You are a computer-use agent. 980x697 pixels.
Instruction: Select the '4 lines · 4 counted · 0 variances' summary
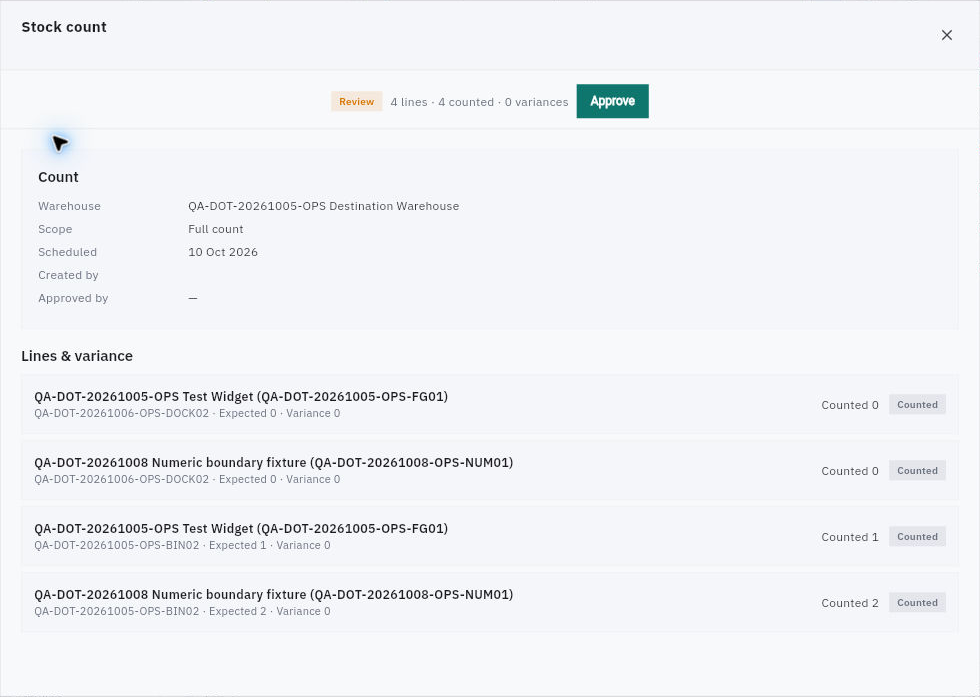(x=479, y=102)
